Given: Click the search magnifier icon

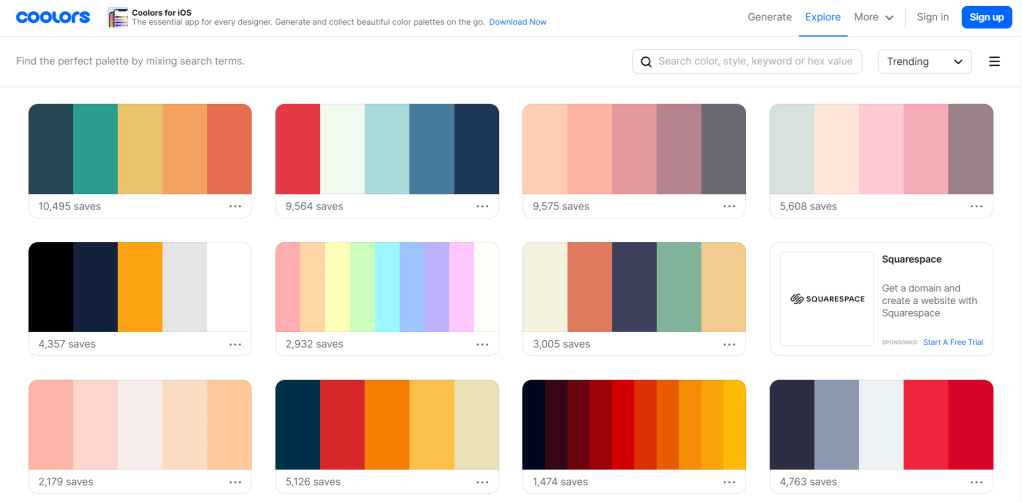Looking at the screenshot, I should (x=646, y=62).
